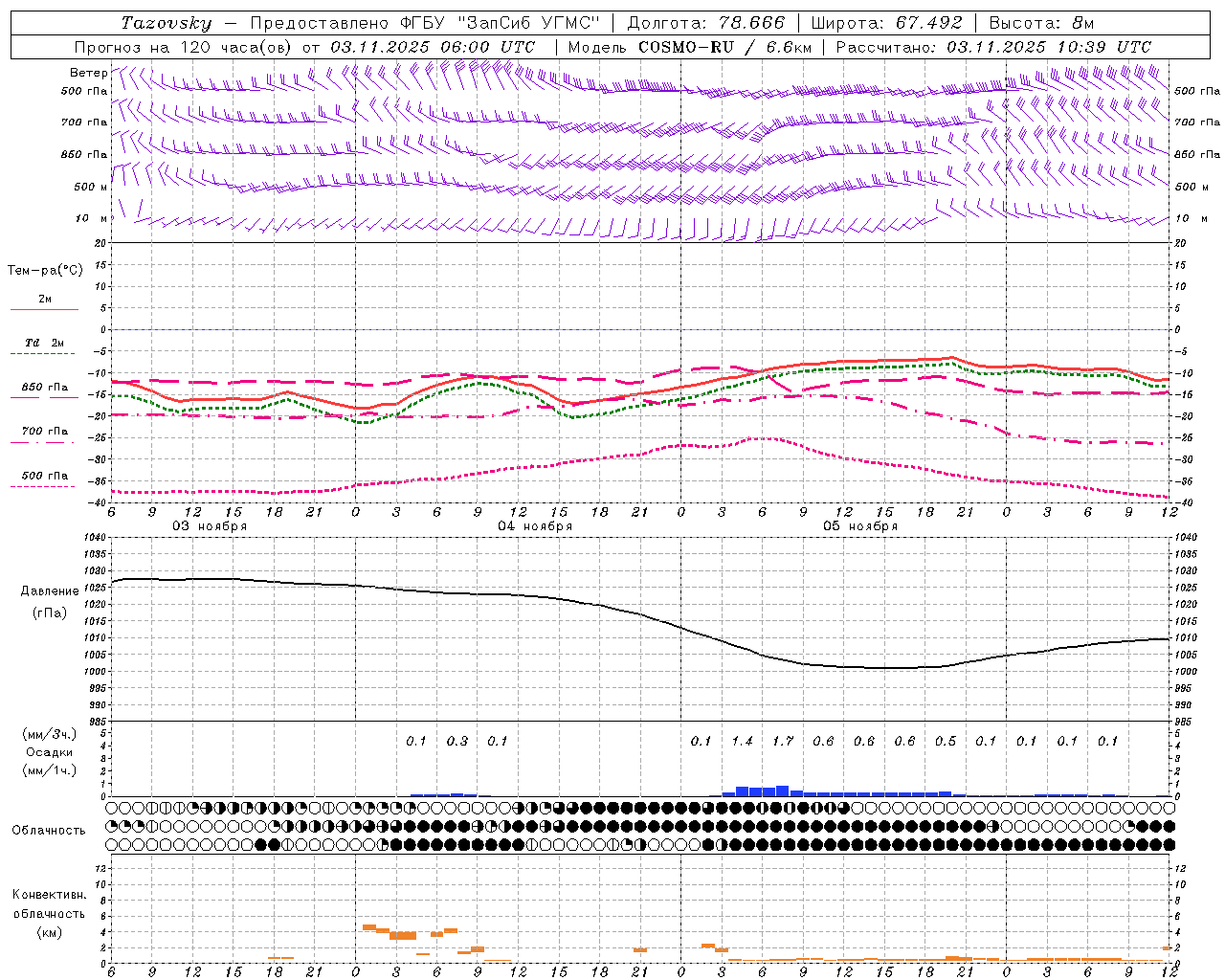Click the 2м temperature legend label
Viewport: 1225px width, 980px height.
tap(45, 300)
